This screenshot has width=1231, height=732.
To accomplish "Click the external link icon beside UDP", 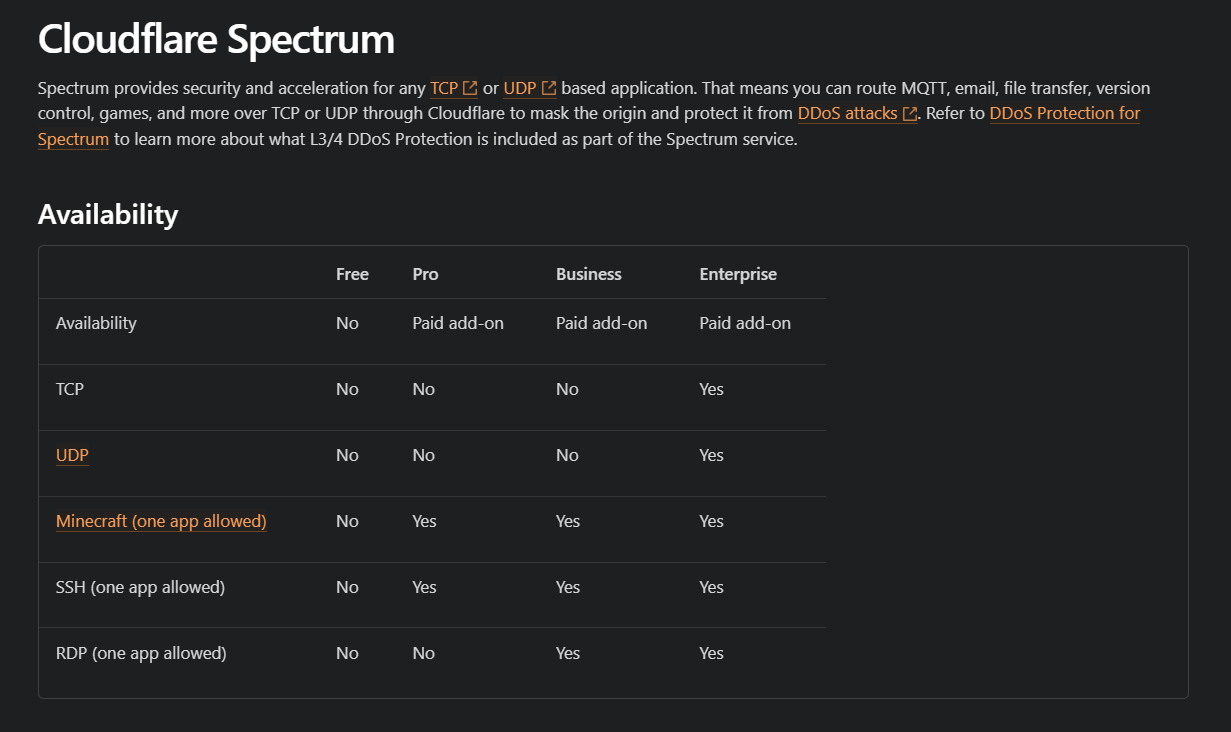I will [x=549, y=88].
